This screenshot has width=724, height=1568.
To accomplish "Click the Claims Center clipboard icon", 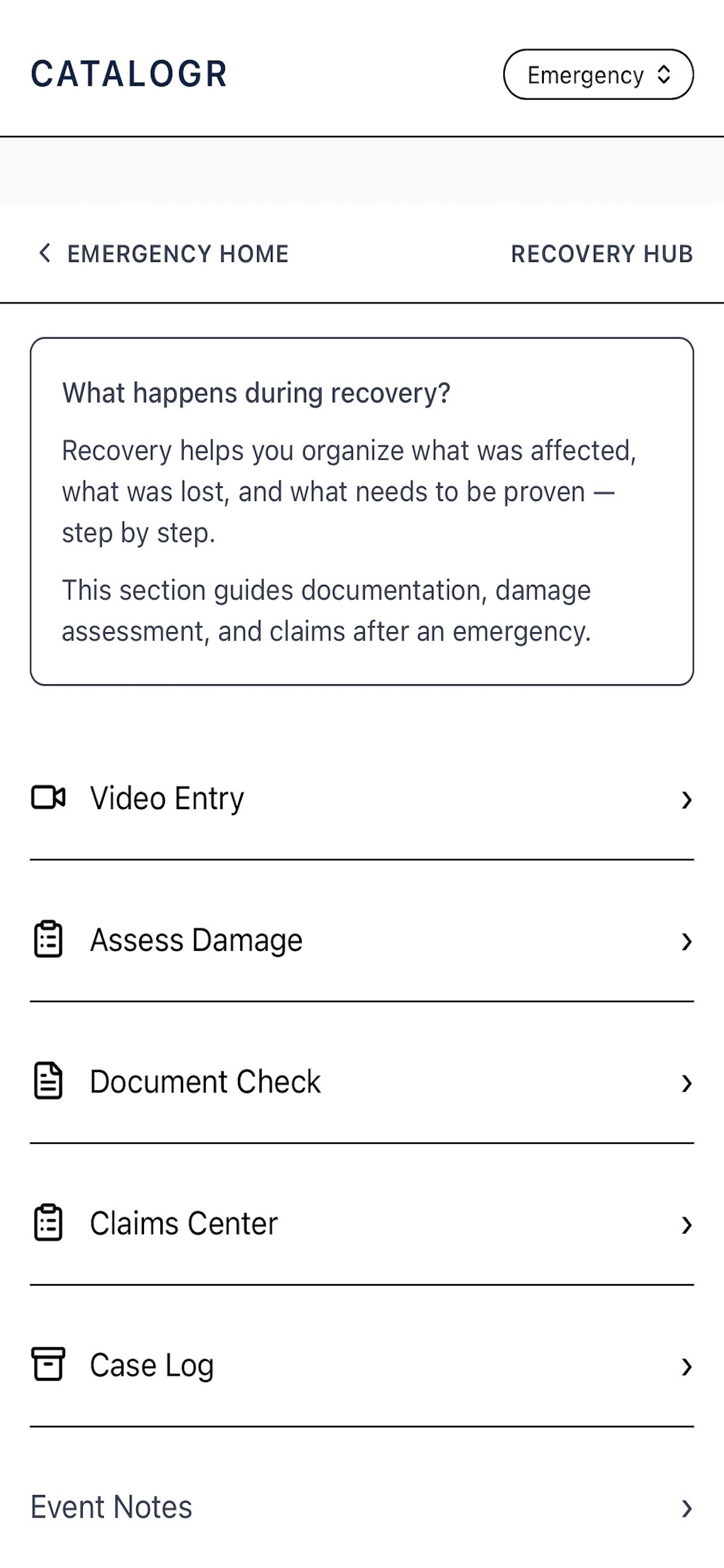I will [48, 1223].
